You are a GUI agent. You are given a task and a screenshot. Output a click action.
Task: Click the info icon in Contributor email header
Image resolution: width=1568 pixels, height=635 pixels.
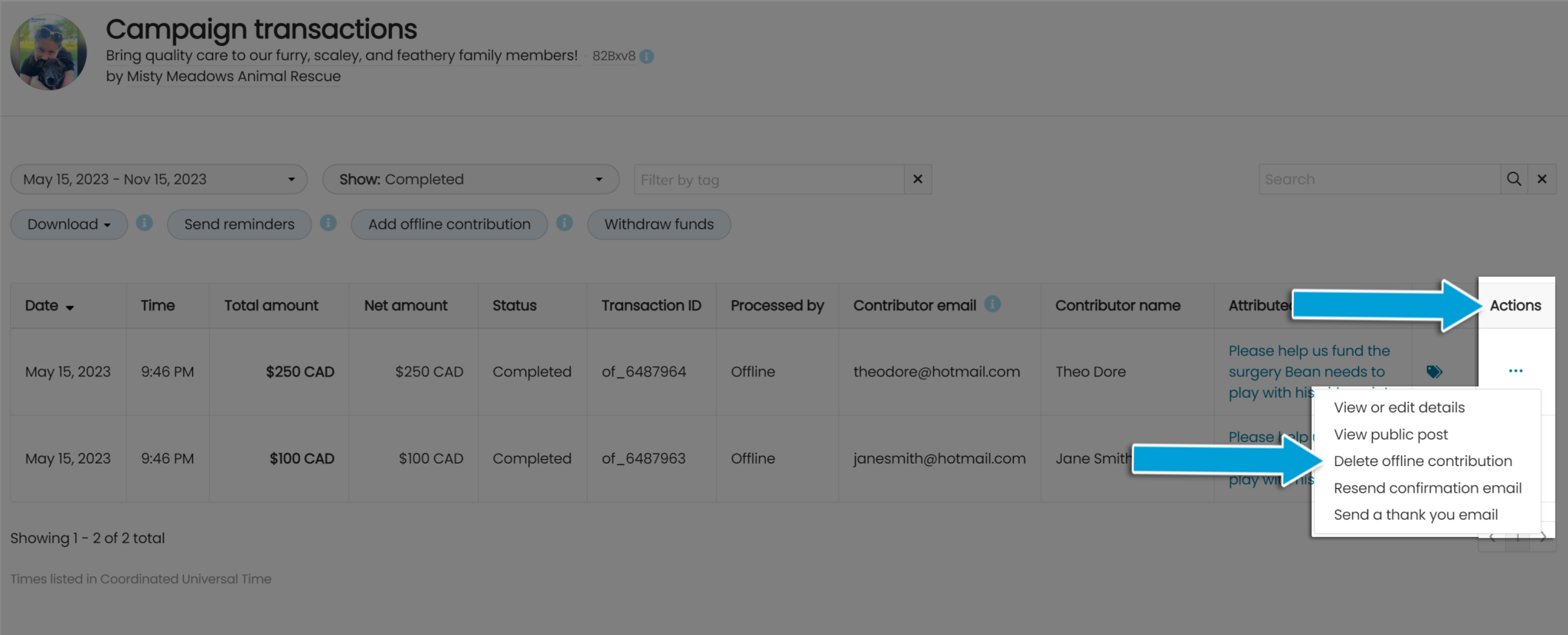993,303
